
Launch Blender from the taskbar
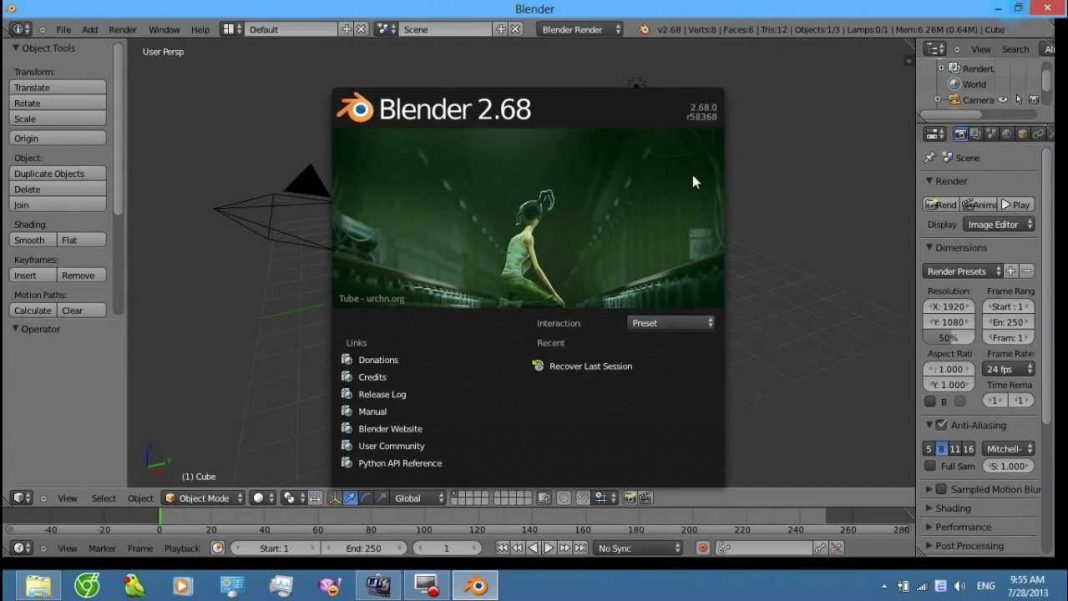(x=475, y=587)
